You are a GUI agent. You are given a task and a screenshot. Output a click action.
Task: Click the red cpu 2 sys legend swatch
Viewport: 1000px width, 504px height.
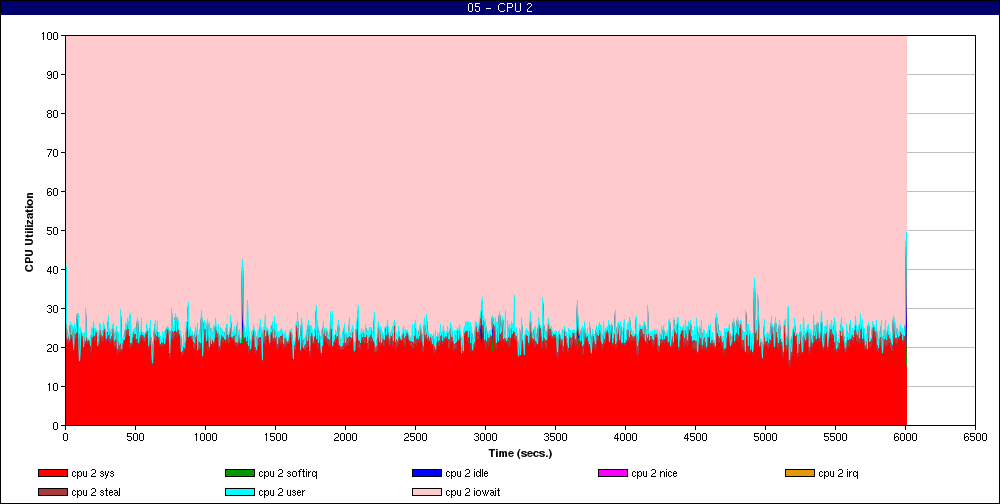tap(53, 473)
